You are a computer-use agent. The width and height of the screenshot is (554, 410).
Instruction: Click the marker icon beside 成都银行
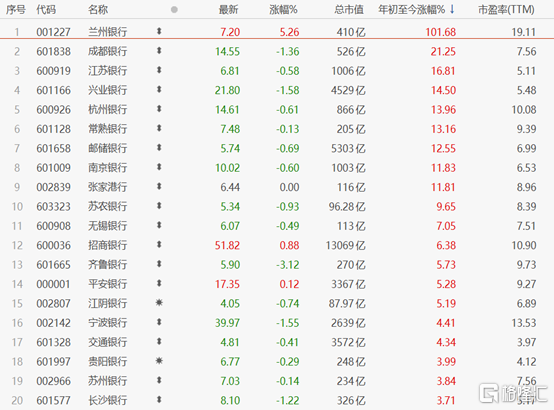159,51
